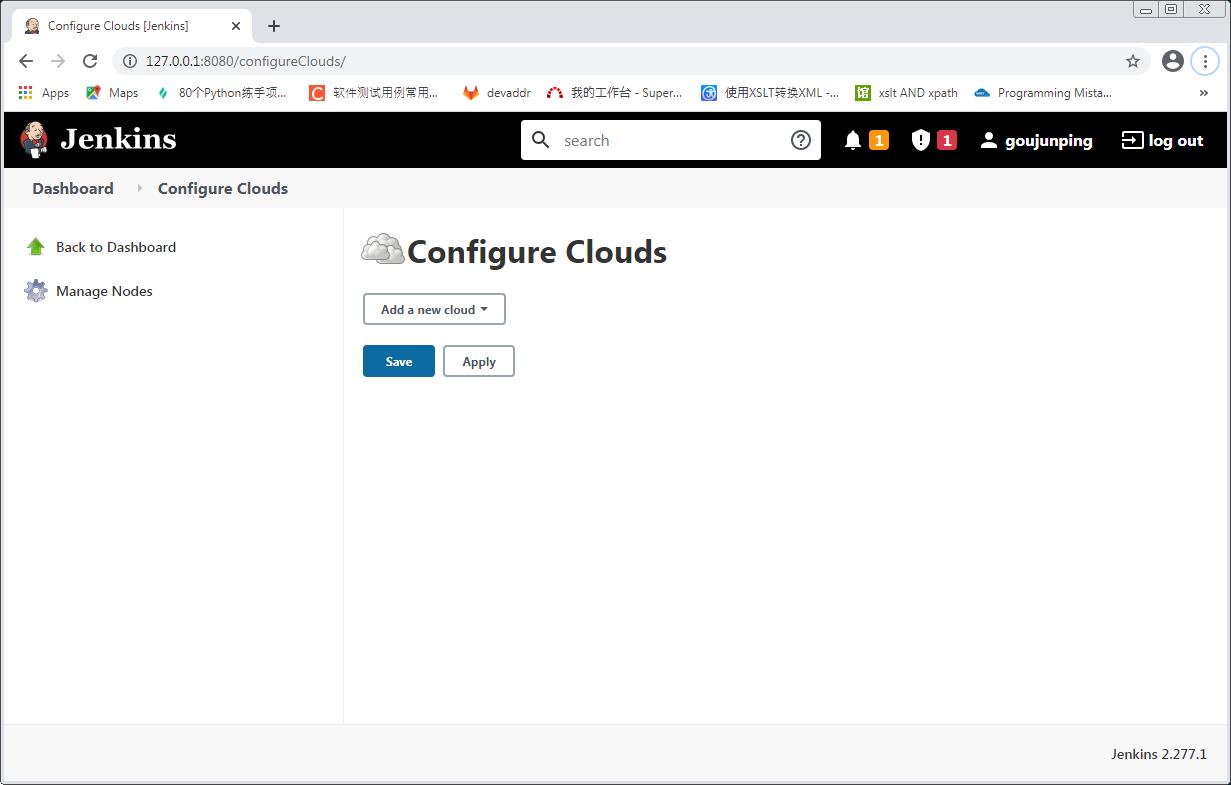The width and height of the screenshot is (1231, 785).
Task: Open Manage Nodes sidebar link
Action: [104, 291]
